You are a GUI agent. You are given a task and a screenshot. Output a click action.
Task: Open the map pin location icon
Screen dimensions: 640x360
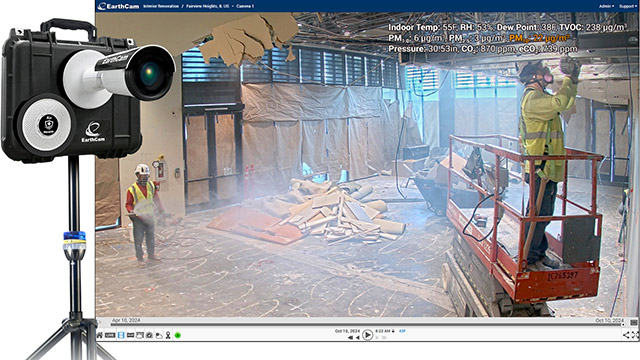pos(168,335)
